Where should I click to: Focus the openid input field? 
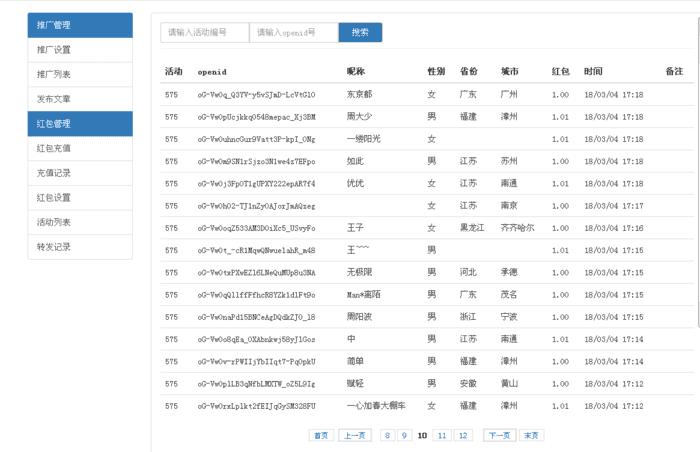(x=294, y=33)
